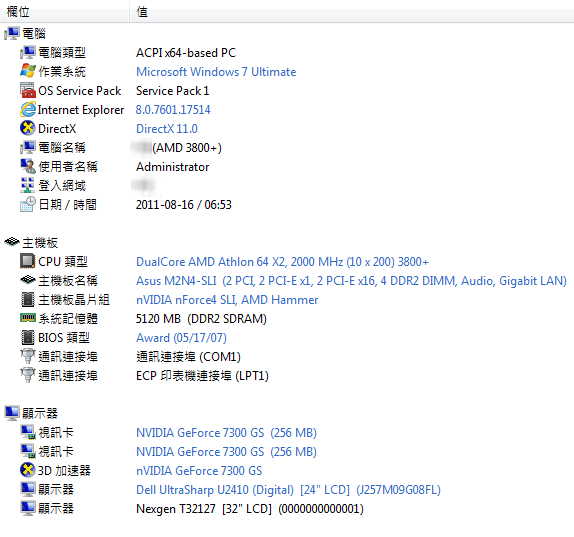Click the 值 column header
The image size is (574, 537).
pyautogui.click(x=352, y=12)
